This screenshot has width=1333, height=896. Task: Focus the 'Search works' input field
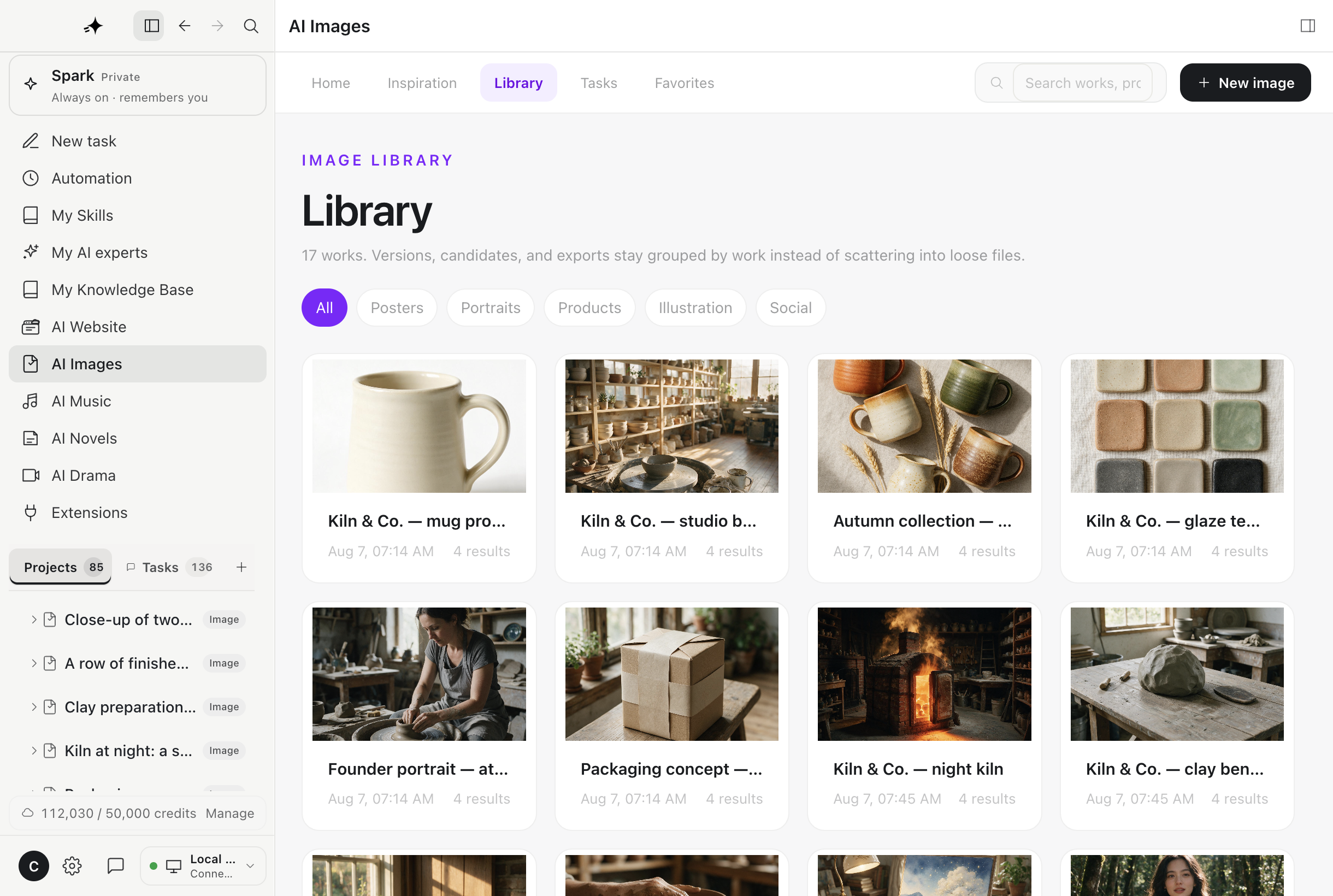pyautogui.click(x=1082, y=83)
